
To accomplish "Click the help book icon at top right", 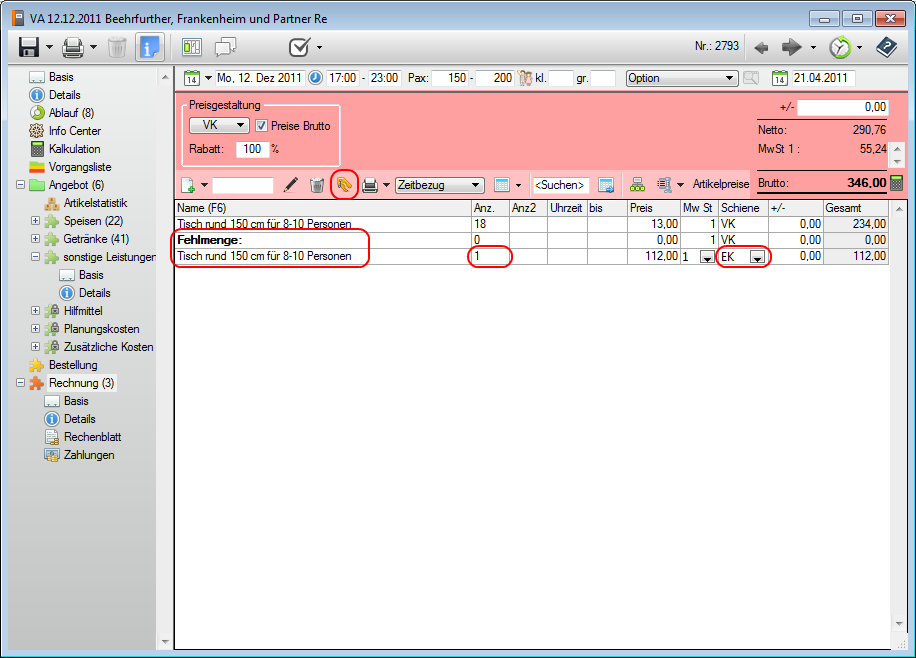I will pyautogui.click(x=886, y=47).
